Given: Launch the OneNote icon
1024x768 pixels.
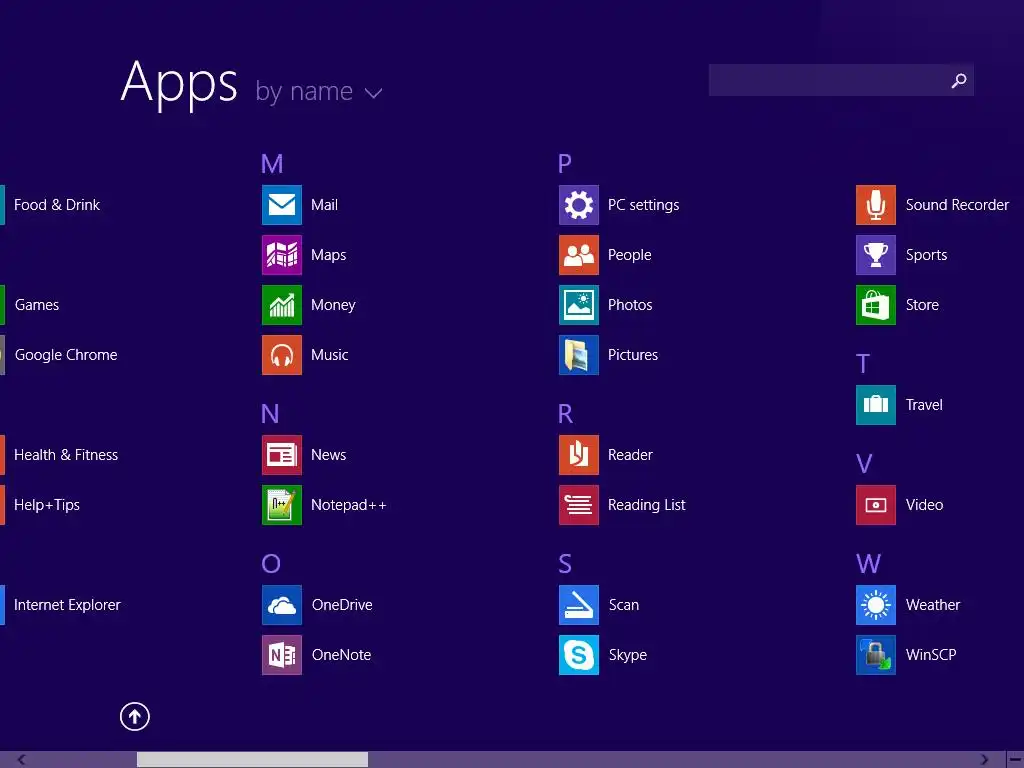Looking at the screenshot, I should 282,655.
